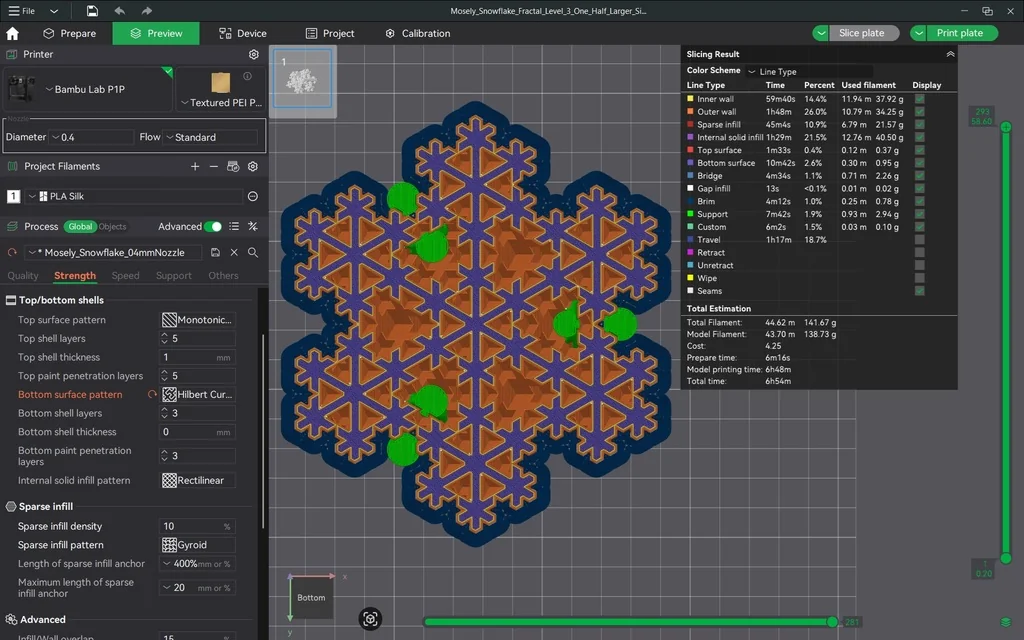Open the nozzle Diameter dropdown
Screen dimensions: 1024x640
pyautogui.click(x=92, y=137)
